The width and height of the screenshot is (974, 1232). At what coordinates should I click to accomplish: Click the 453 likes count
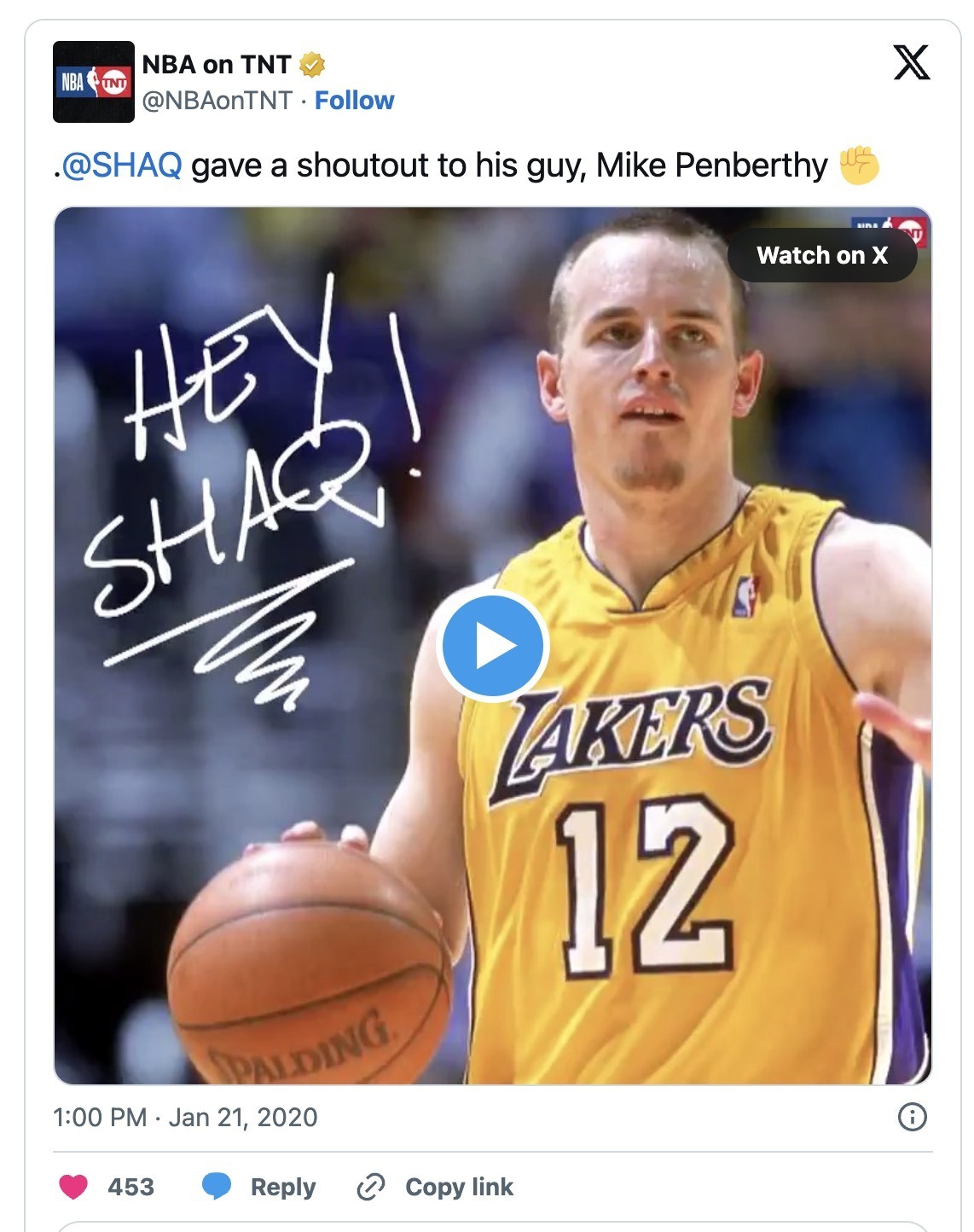click(131, 1187)
